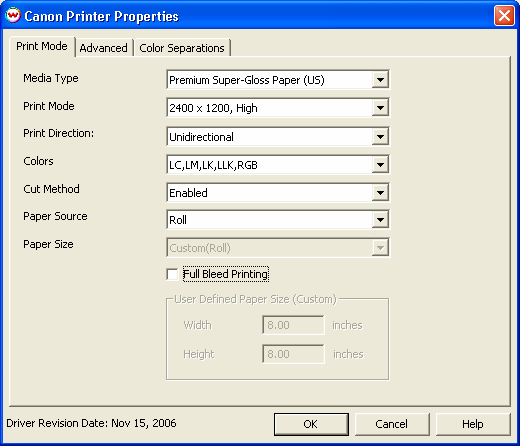
Task: Switch to the Advanced tab
Action: (x=103, y=48)
